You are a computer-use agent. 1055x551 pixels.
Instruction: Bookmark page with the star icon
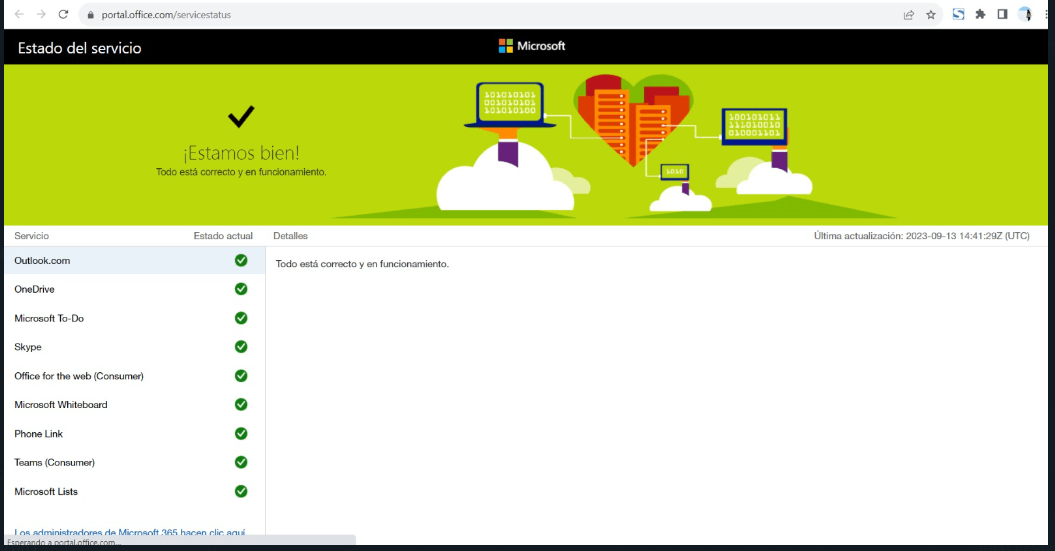point(931,15)
